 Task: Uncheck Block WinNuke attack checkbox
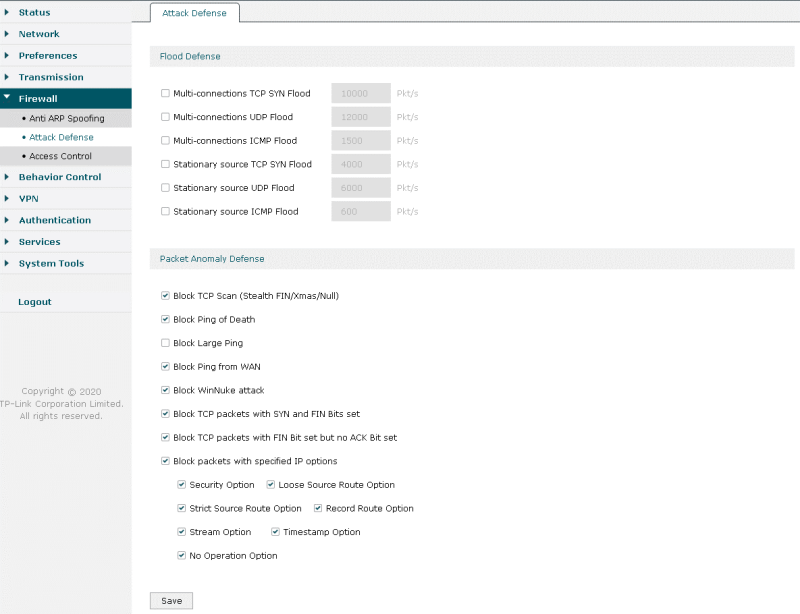(165, 390)
